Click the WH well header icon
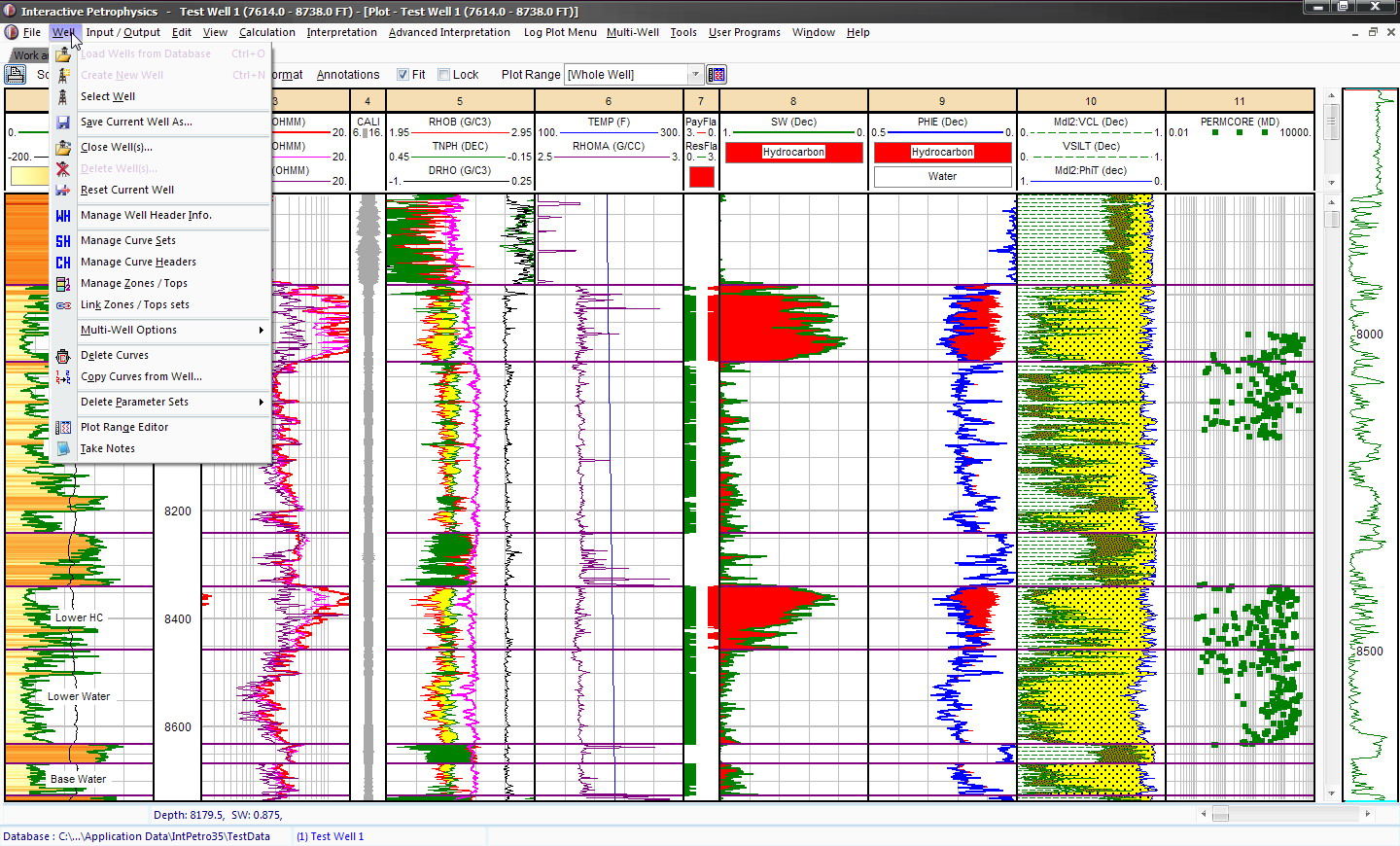1400x846 pixels. [x=63, y=215]
